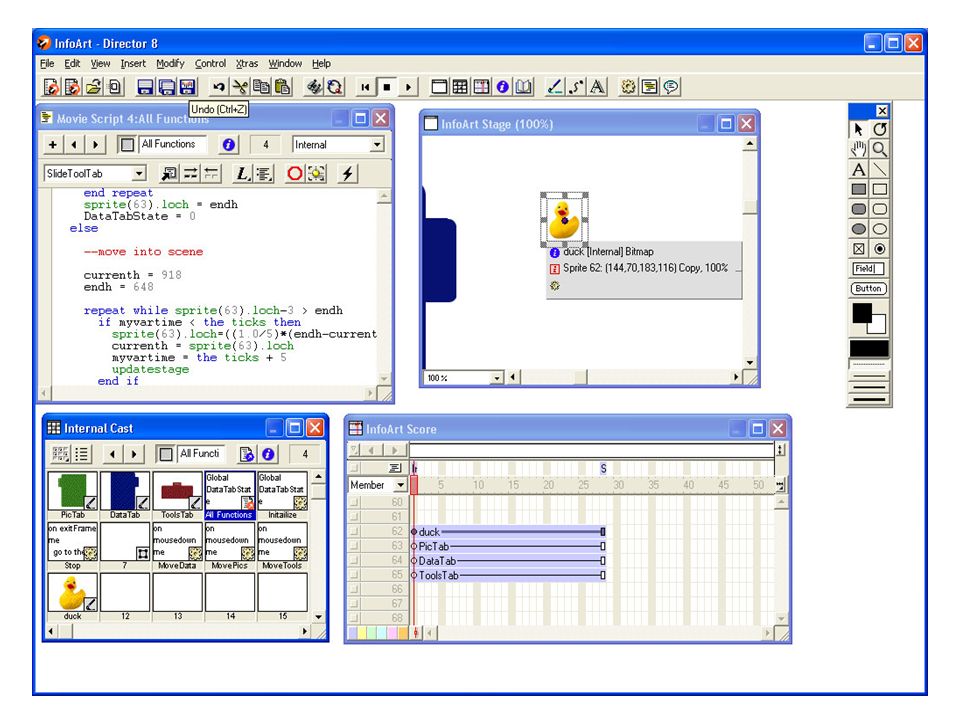Select the Line tool in palette
The image size is (960, 720).
(x=880, y=170)
